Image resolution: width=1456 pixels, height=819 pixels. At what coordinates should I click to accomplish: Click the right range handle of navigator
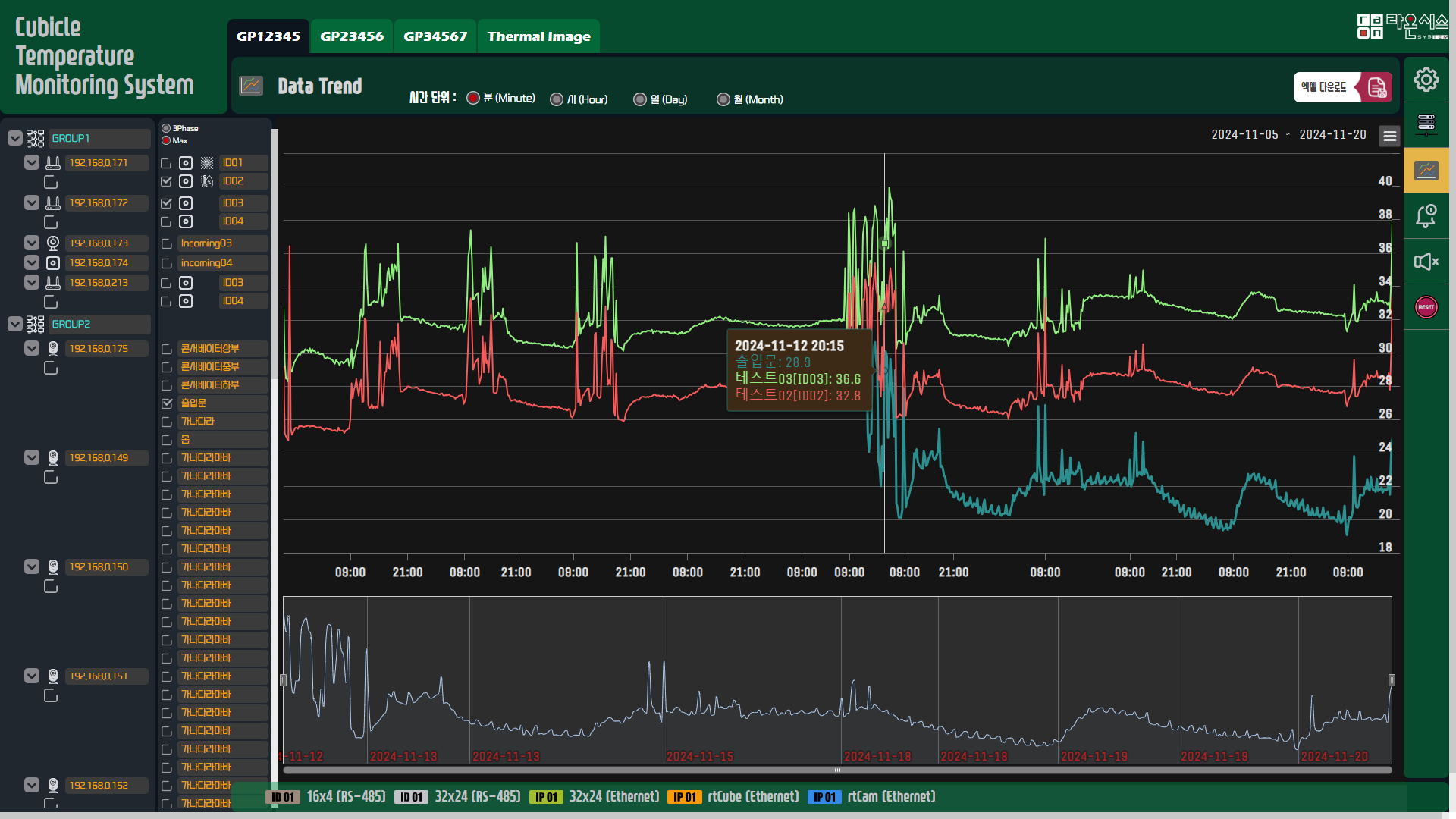(1392, 680)
